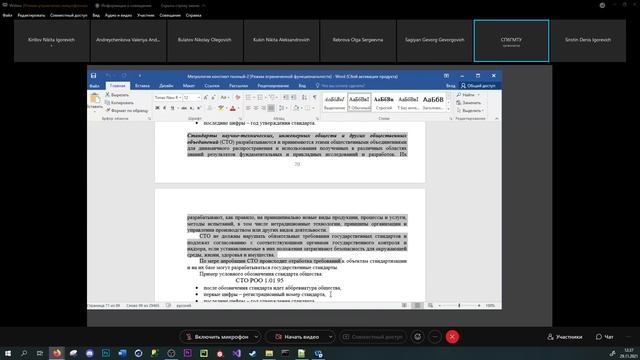
Task: Click the Increase Indent icon
Action: tap(293, 98)
